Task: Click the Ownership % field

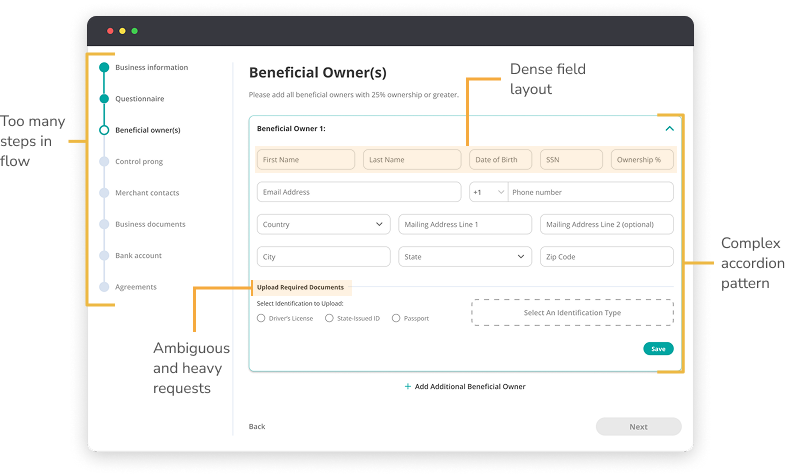Action: [642, 160]
